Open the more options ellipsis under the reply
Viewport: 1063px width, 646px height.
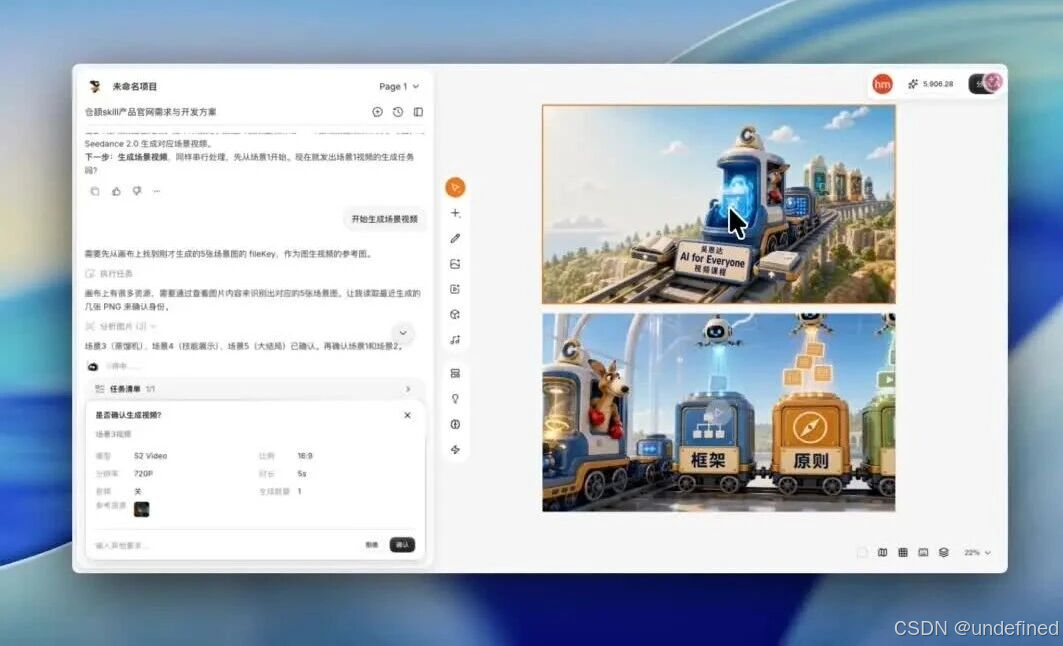(x=157, y=191)
